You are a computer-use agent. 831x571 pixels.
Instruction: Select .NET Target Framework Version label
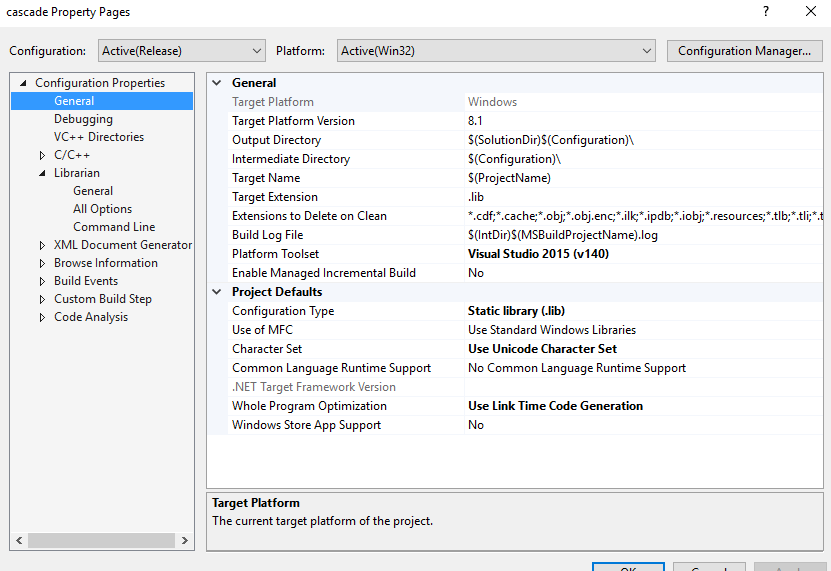(314, 387)
